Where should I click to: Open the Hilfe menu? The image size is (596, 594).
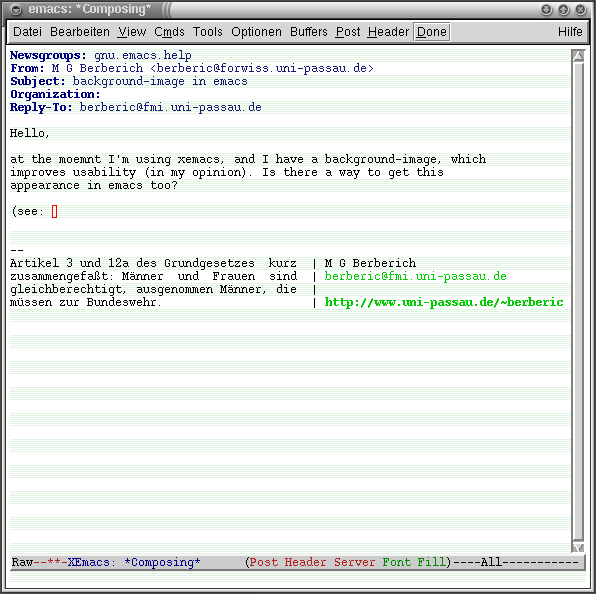[570, 32]
